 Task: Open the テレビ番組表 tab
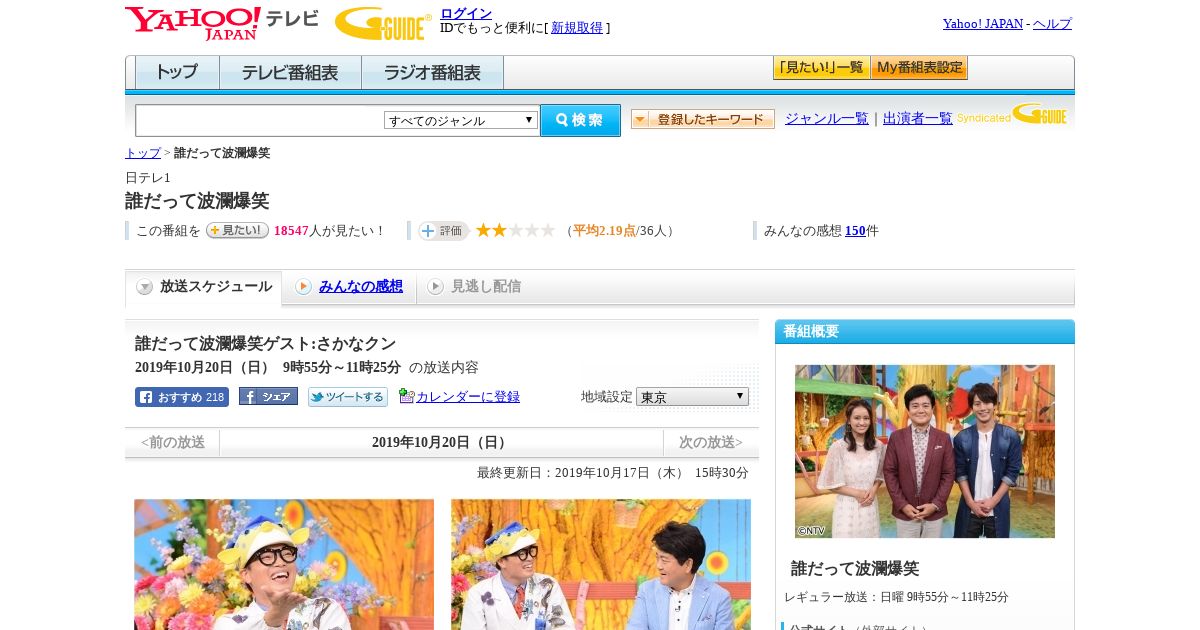coord(290,73)
